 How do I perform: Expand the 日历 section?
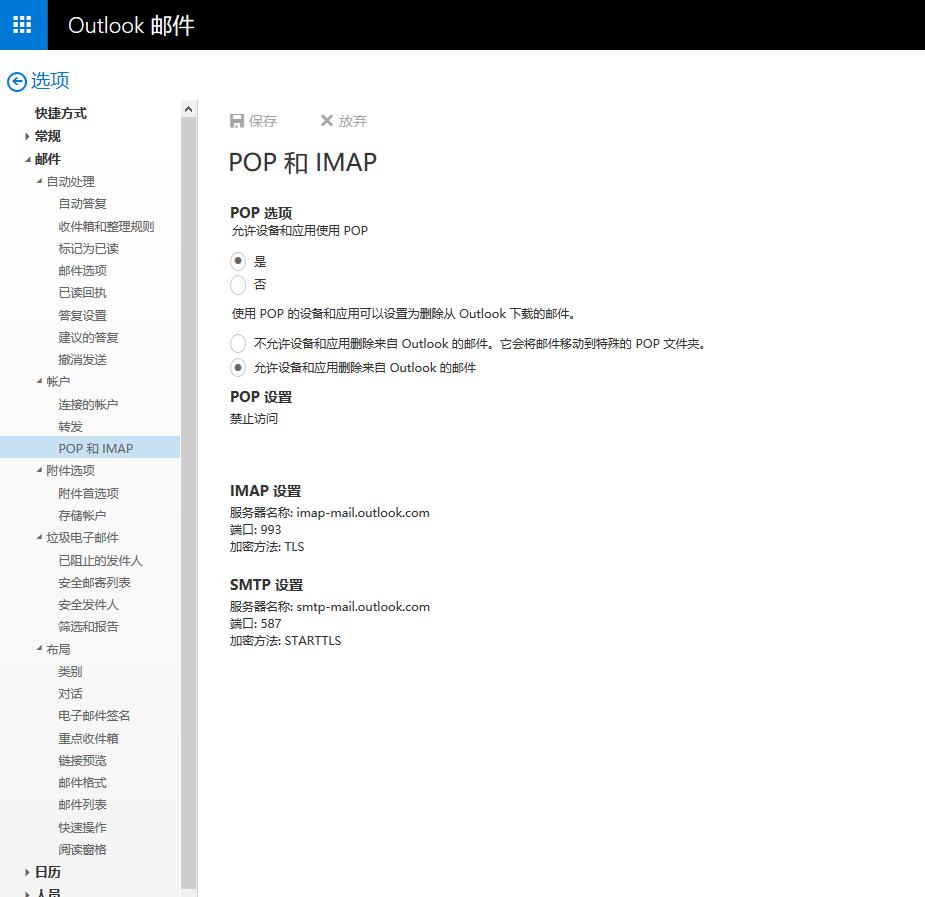pyautogui.click(x=27, y=872)
